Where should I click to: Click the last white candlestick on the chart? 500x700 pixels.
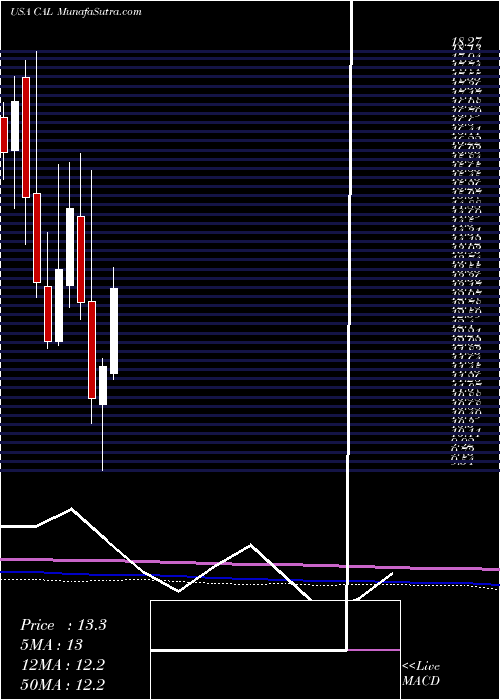coord(114,331)
